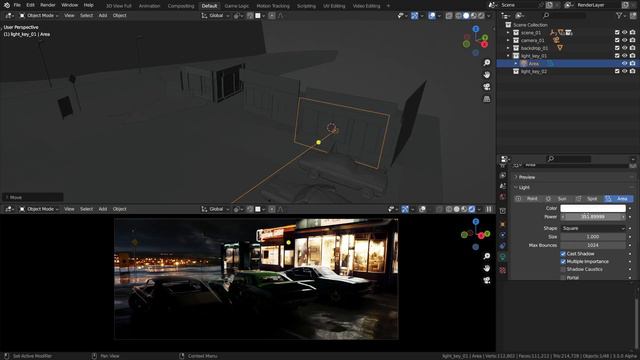Screen dimensions: 640x360
Task: Click zoom magnifier icon in bottom viewport
Action: coord(487,256)
